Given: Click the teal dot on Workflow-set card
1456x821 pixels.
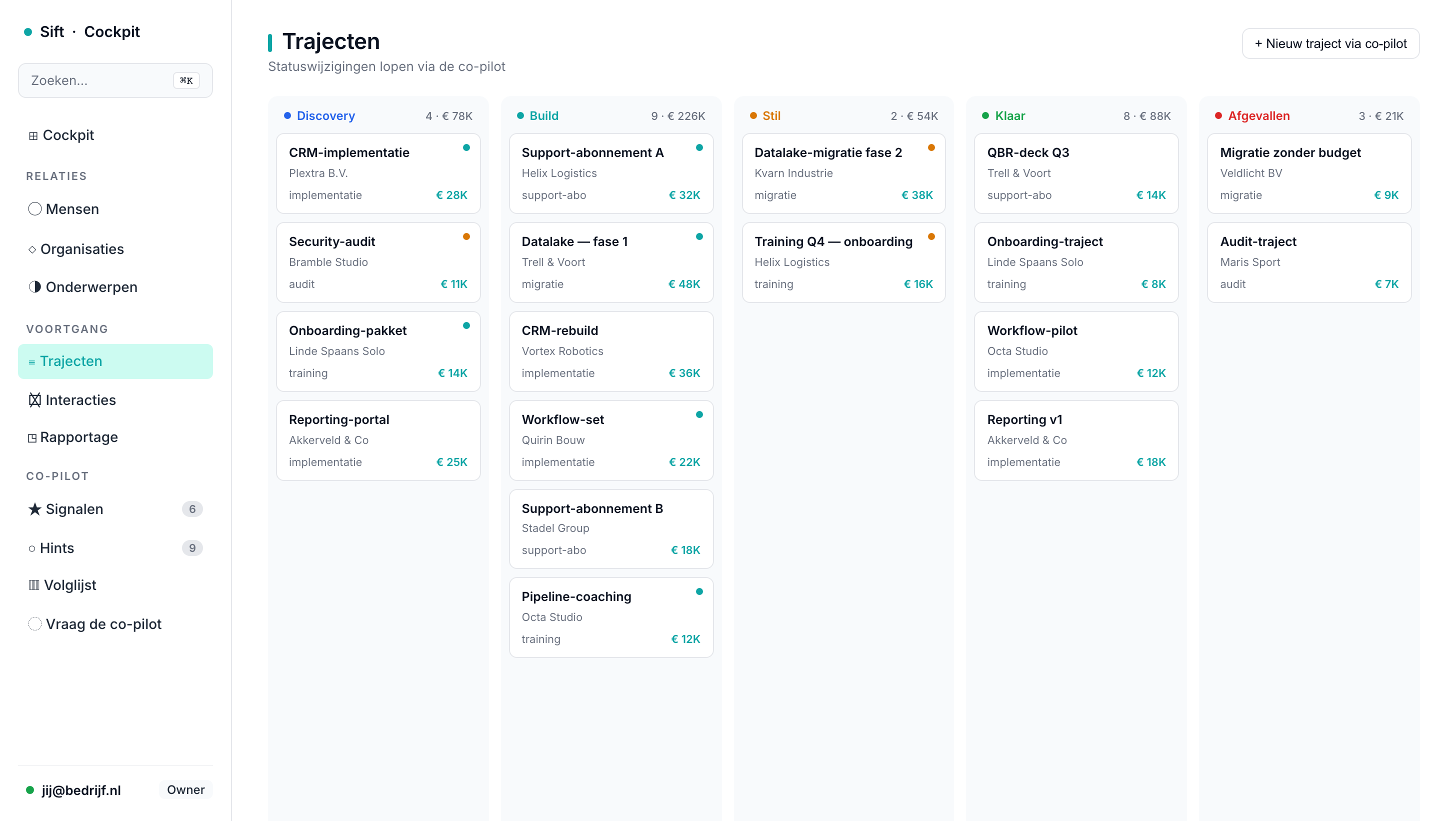Looking at the screenshot, I should (x=699, y=414).
